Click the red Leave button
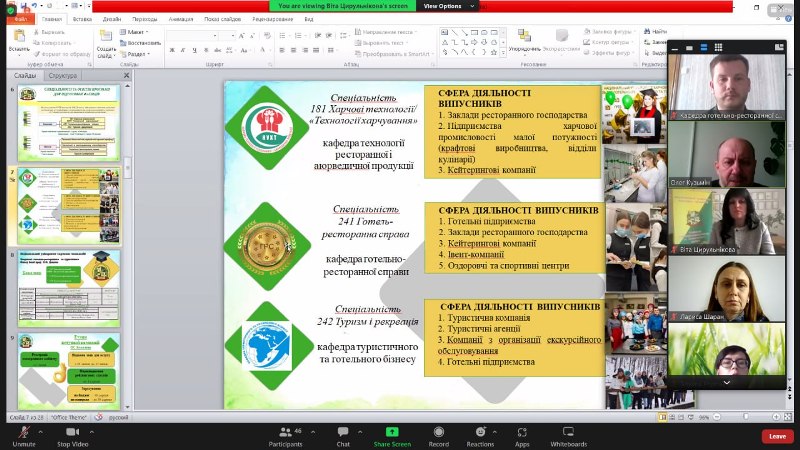The image size is (800, 450). click(x=777, y=436)
